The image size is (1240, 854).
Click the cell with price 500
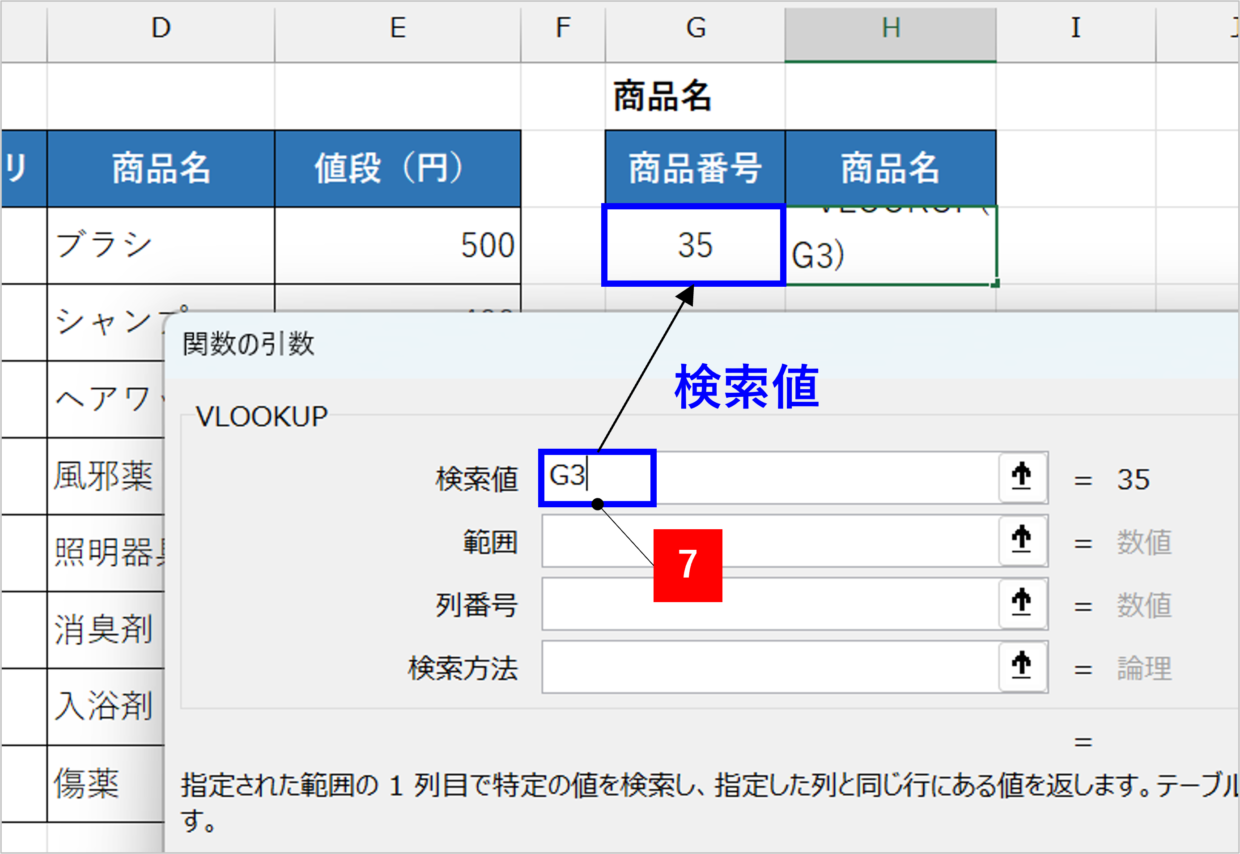(397, 245)
